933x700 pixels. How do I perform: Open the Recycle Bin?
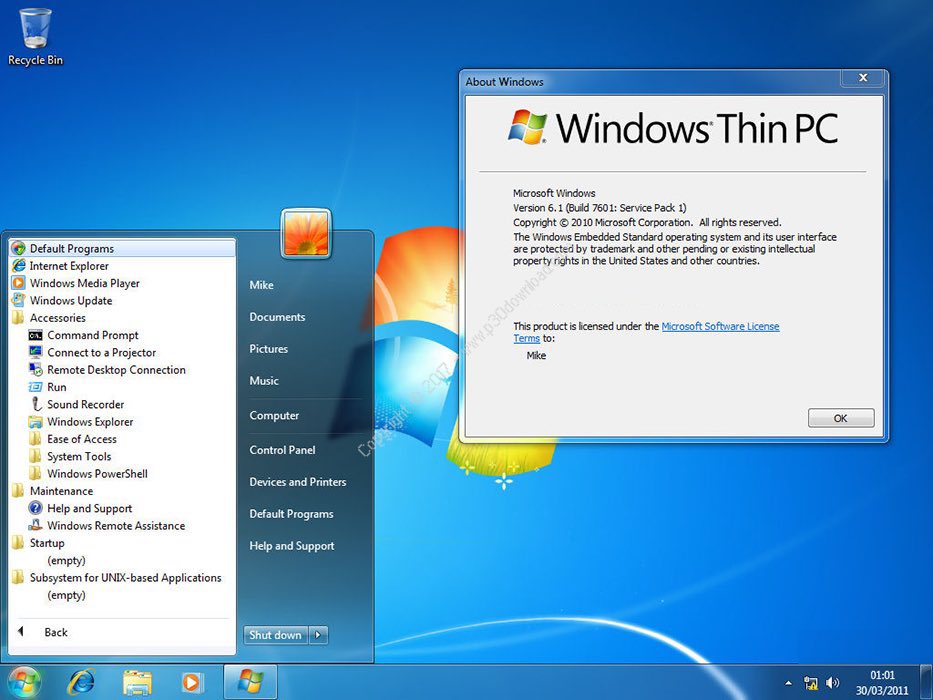click(35, 30)
